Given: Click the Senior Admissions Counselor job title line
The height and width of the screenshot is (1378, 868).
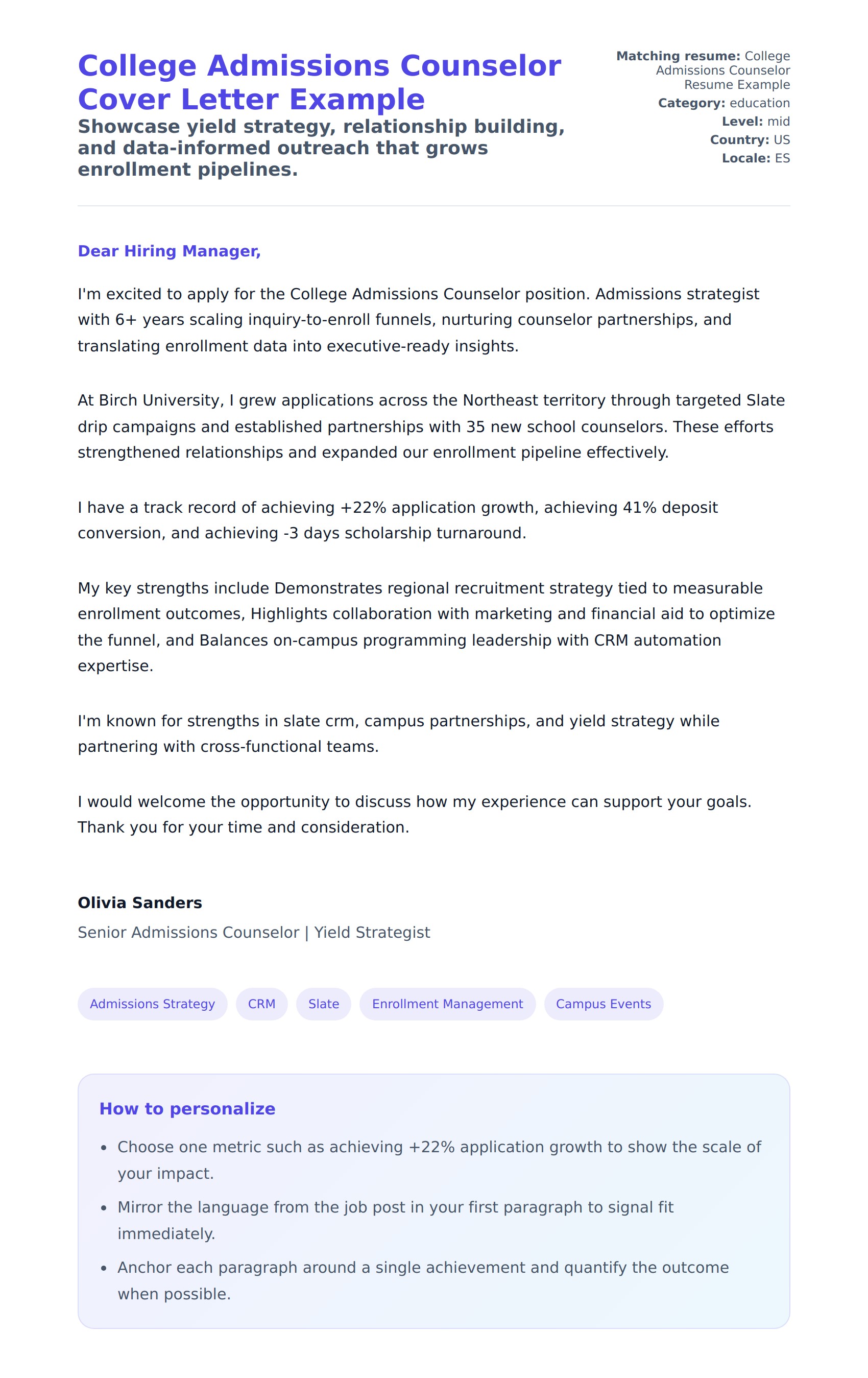Looking at the screenshot, I should coord(253,932).
